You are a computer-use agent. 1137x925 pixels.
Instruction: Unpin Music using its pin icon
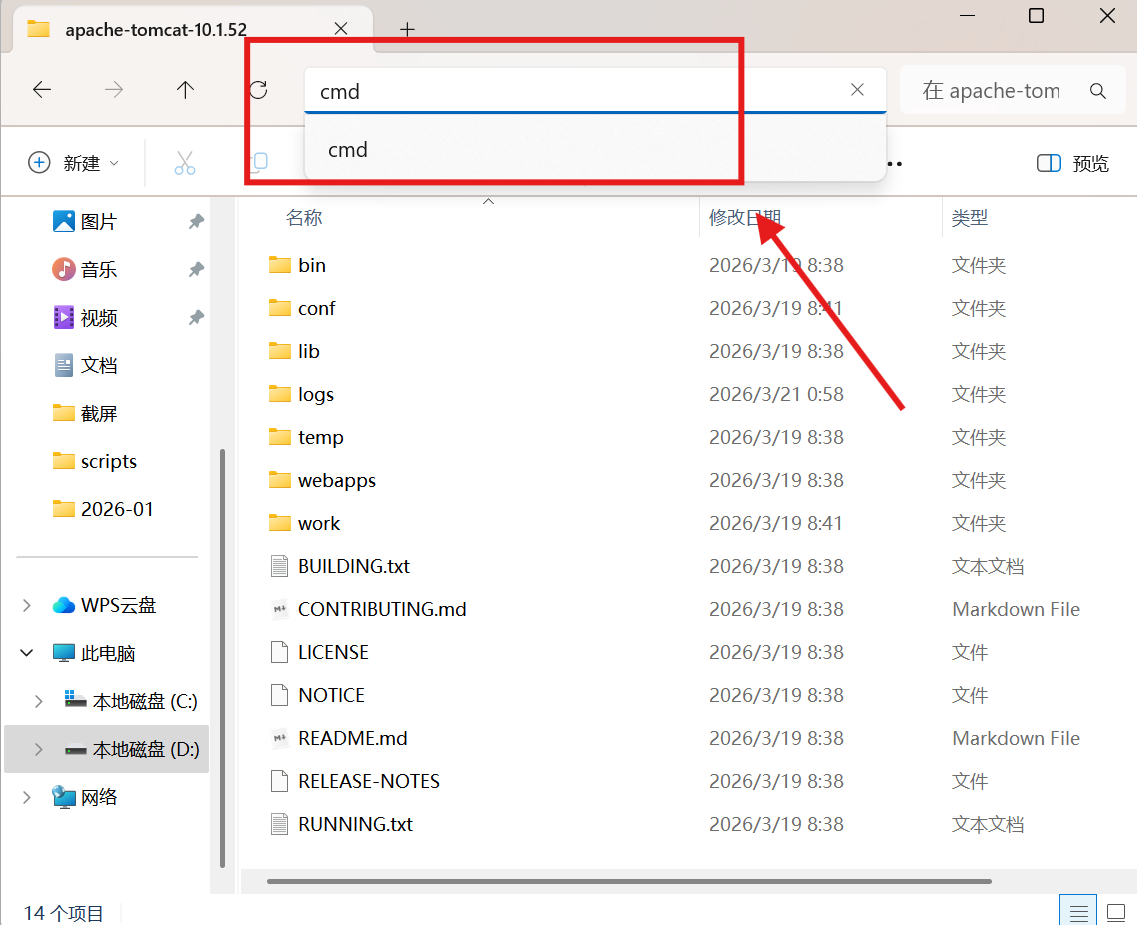[196, 270]
